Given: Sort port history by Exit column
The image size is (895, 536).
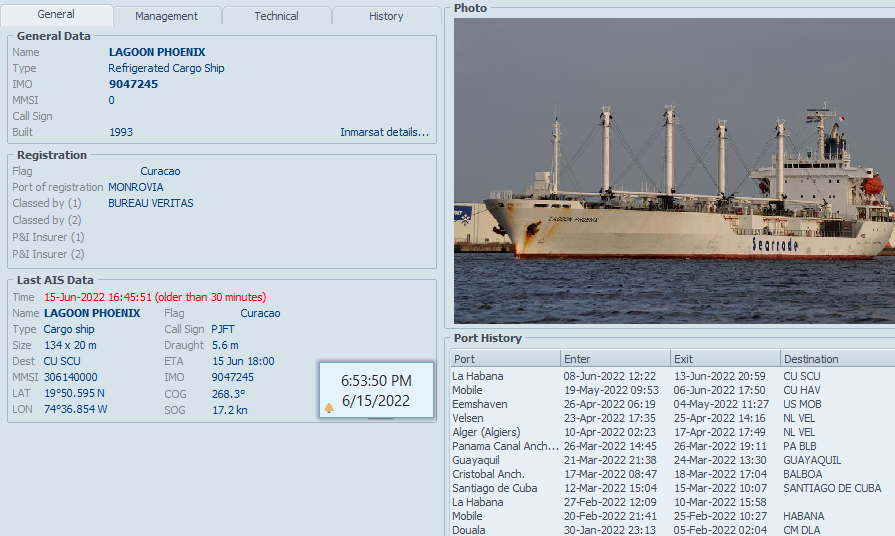Looking at the screenshot, I should [x=725, y=359].
